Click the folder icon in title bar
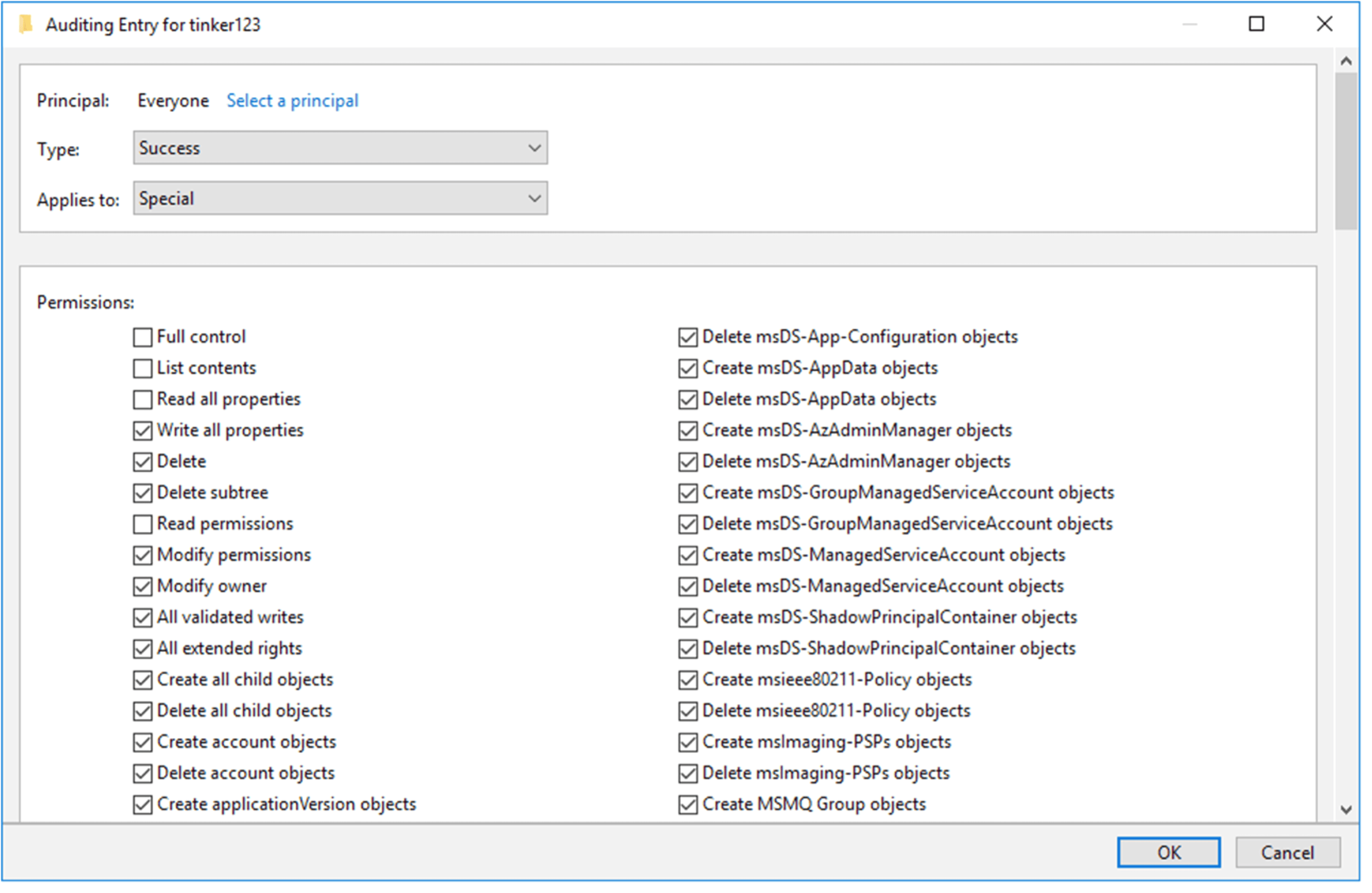The height and width of the screenshot is (893, 1372). point(25,25)
